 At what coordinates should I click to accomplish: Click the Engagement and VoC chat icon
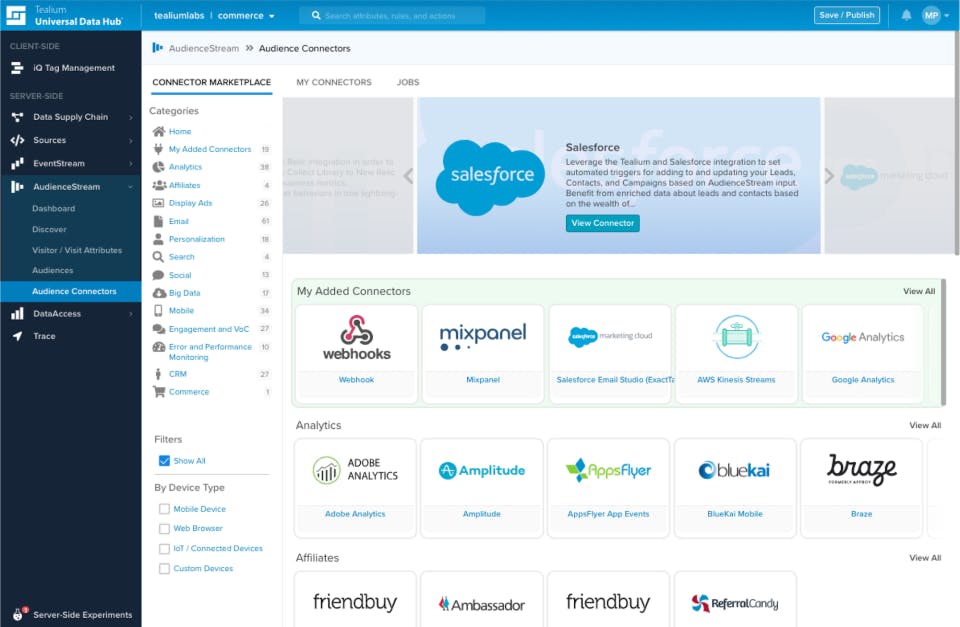(159, 329)
